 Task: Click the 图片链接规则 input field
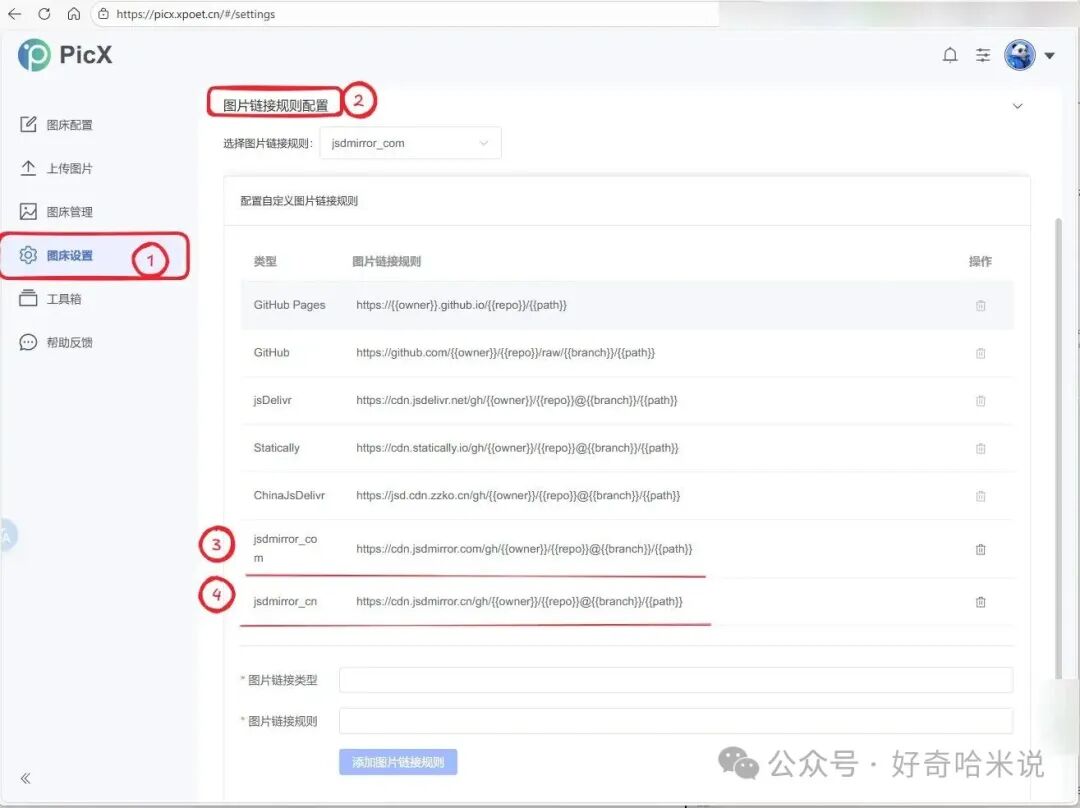pyautogui.click(x=676, y=721)
